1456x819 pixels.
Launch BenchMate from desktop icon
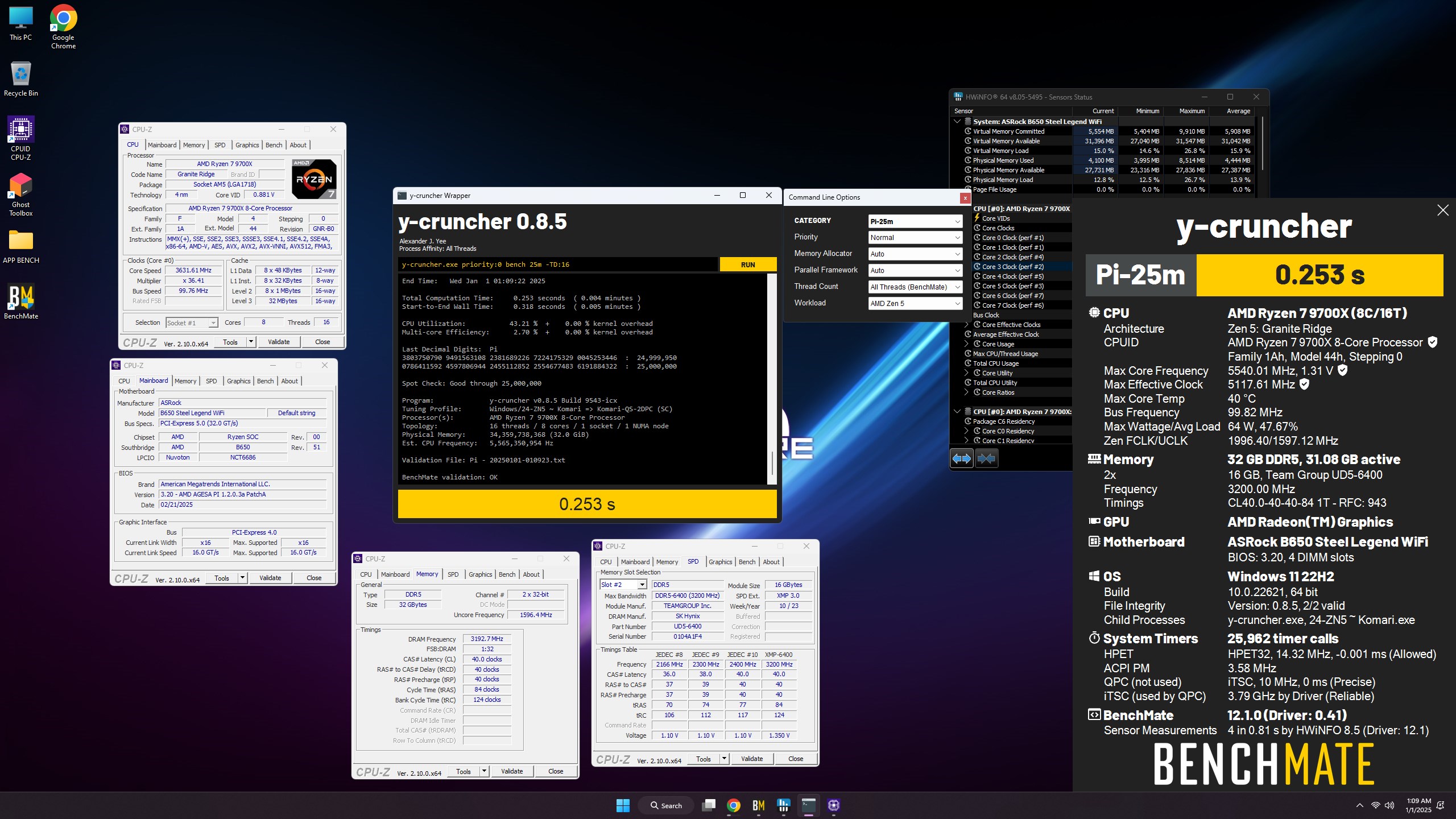(21, 302)
